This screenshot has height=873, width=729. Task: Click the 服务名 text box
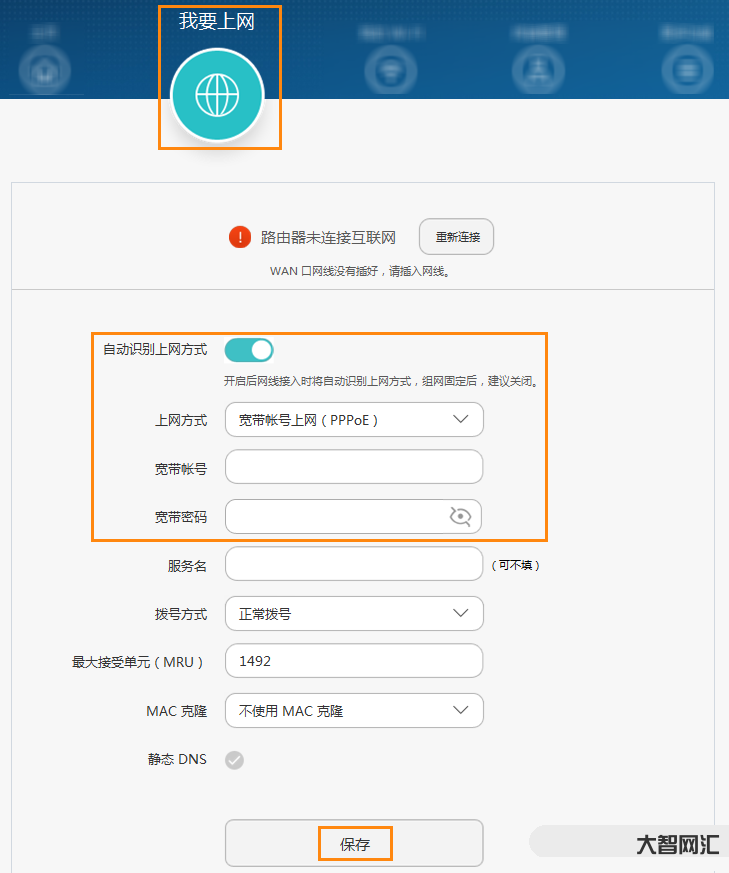tap(354, 565)
